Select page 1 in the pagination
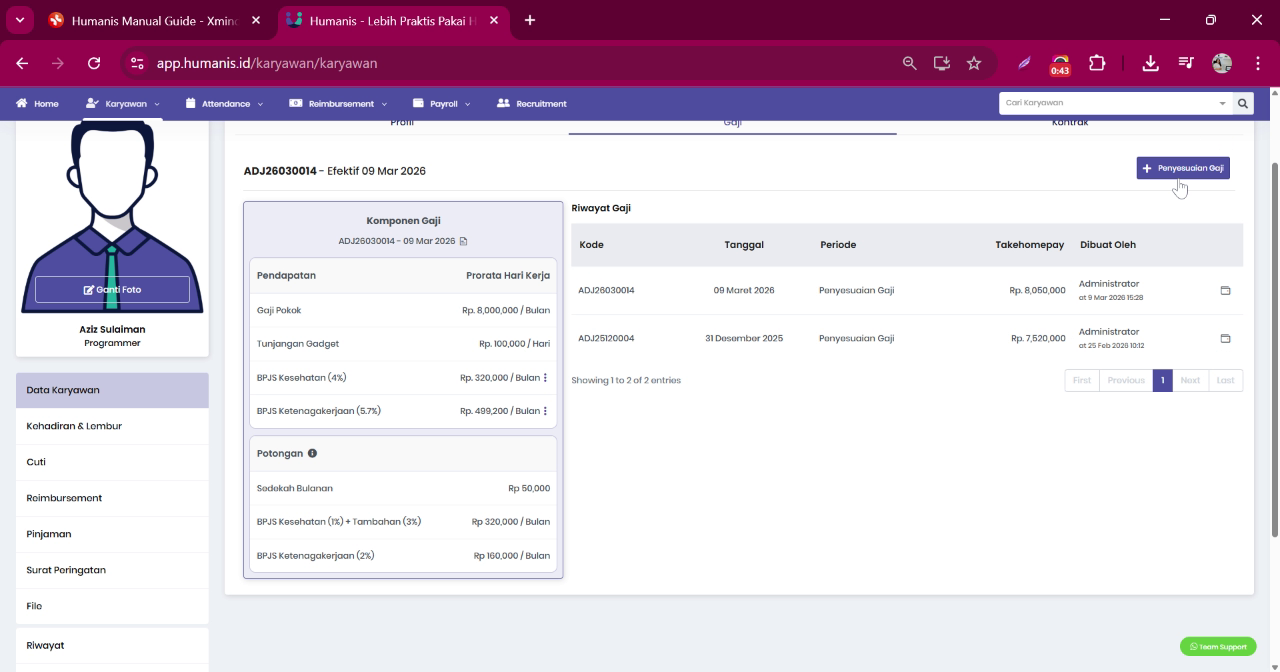This screenshot has height=672, width=1280. click(x=1162, y=380)
